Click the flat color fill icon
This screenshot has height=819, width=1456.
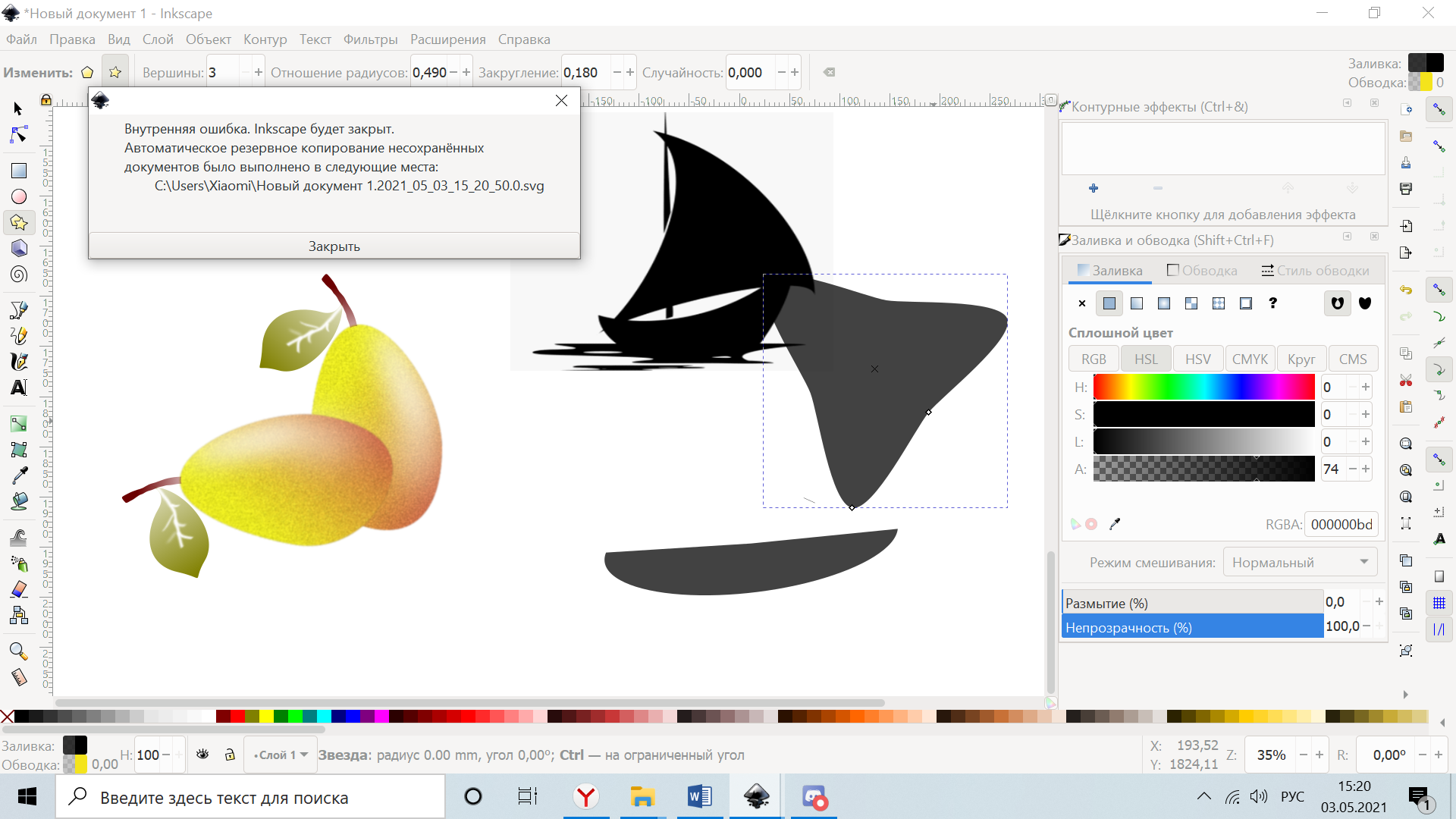tap(1109, 303)
